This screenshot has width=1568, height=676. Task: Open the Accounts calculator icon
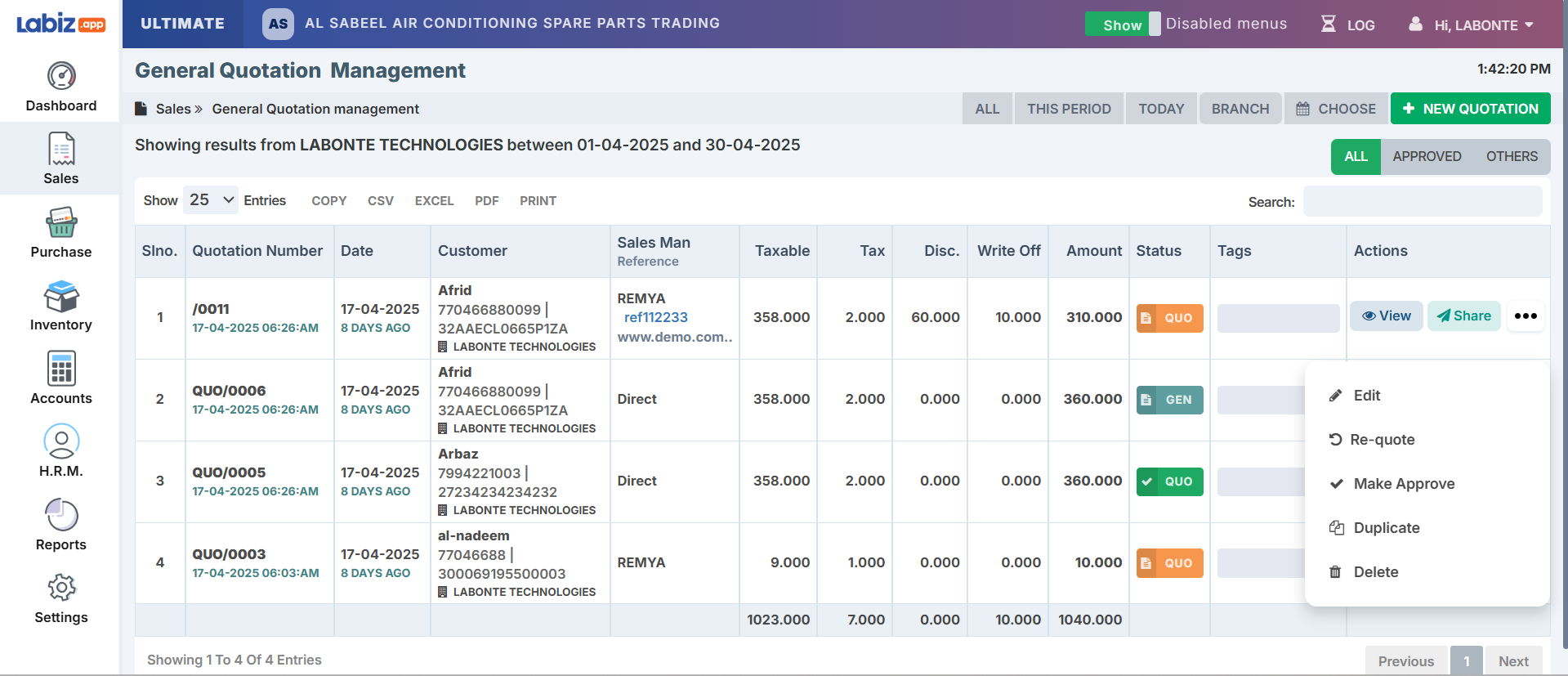(61, 369)
